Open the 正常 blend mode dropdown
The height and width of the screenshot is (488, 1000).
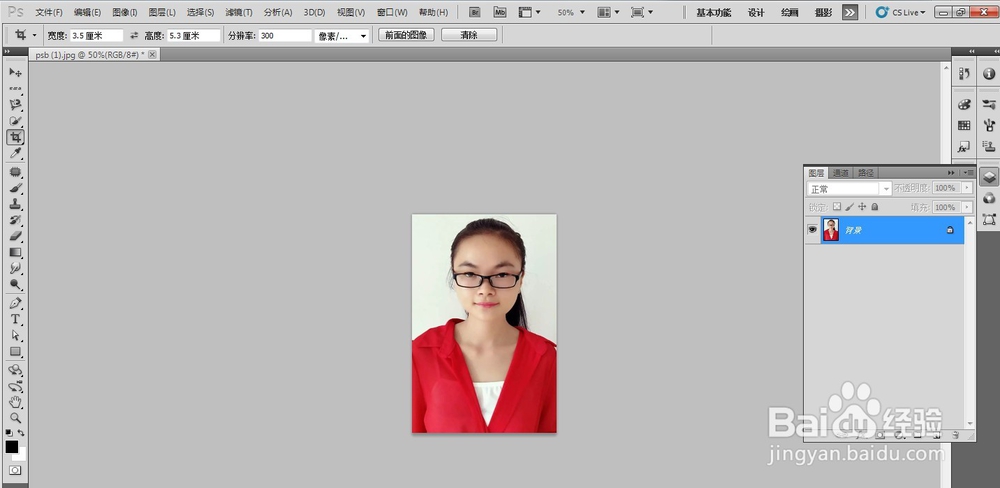(x=849, y=189)
